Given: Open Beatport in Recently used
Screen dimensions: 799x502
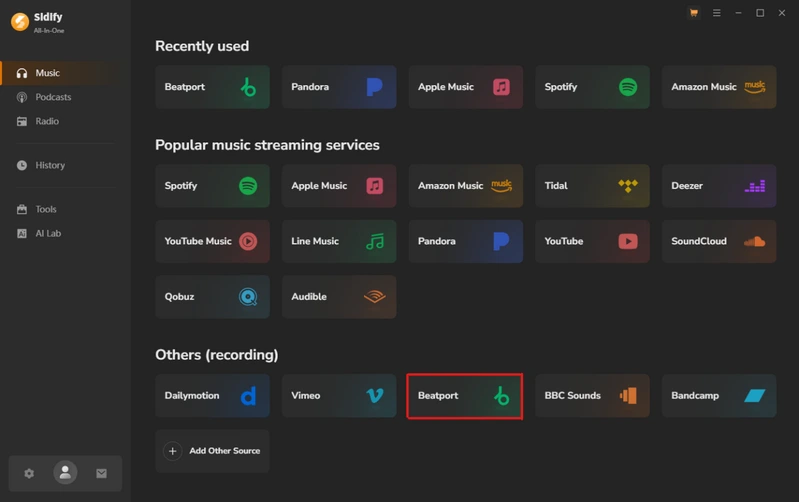Looking at the screenshot, I should pos(212,87).
